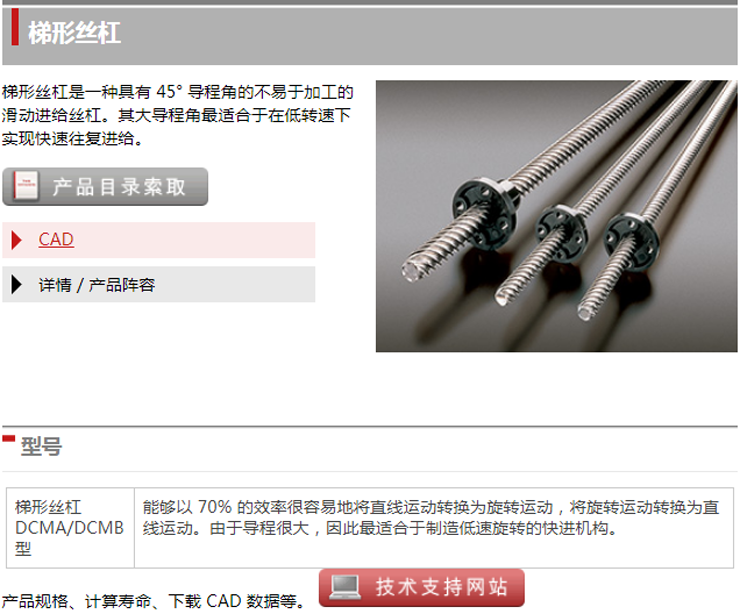Request catalog via 产品目录索取 button

[105, 187]
